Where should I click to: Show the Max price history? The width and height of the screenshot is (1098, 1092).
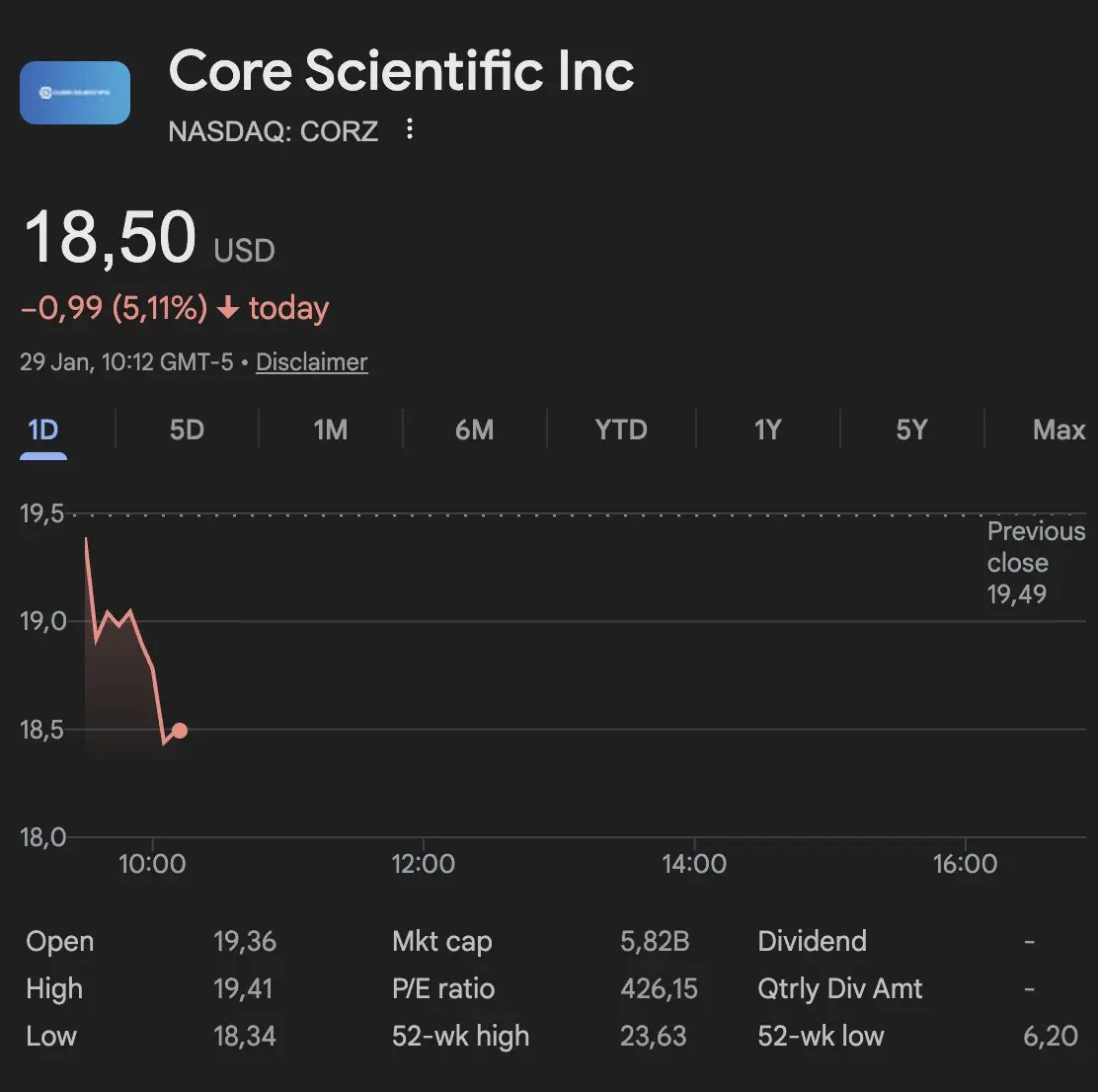pos(1059,430)
